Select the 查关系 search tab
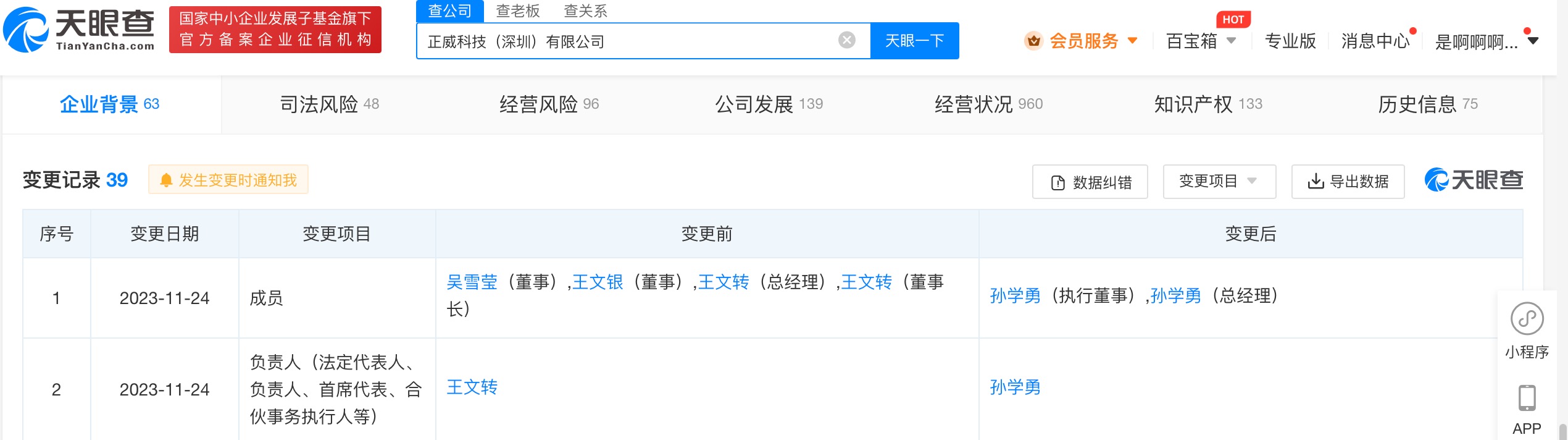The image size is (1568, 440). pyautogui.click(x=586, y=11)
